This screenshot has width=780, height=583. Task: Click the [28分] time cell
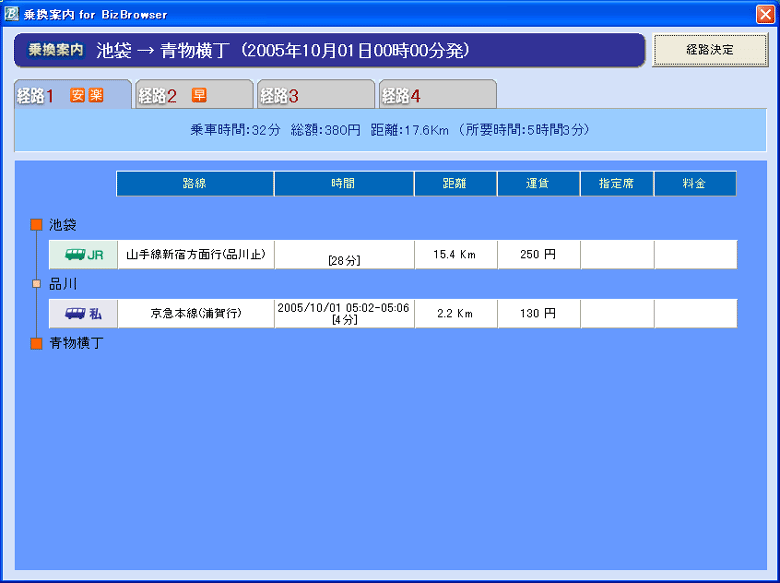tap(344, 255)
